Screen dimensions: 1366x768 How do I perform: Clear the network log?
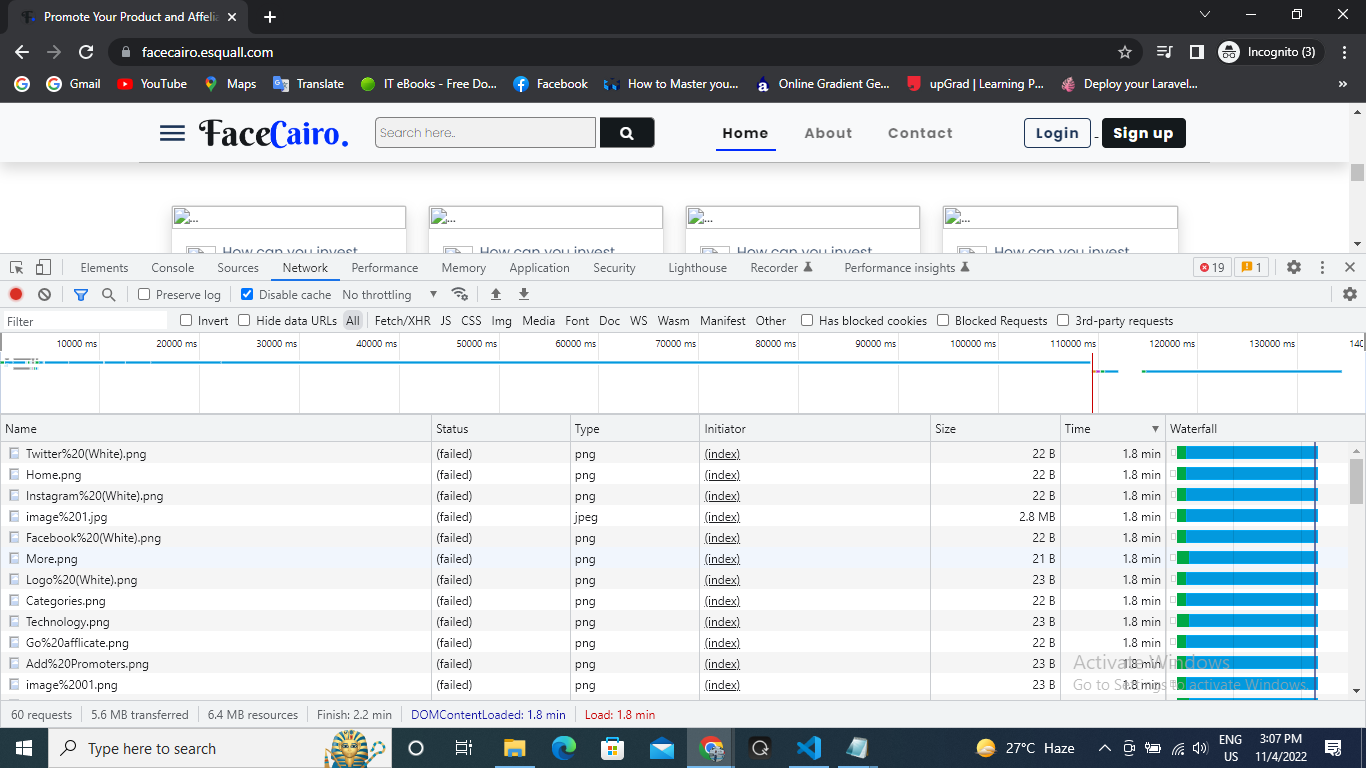(44, 294)
